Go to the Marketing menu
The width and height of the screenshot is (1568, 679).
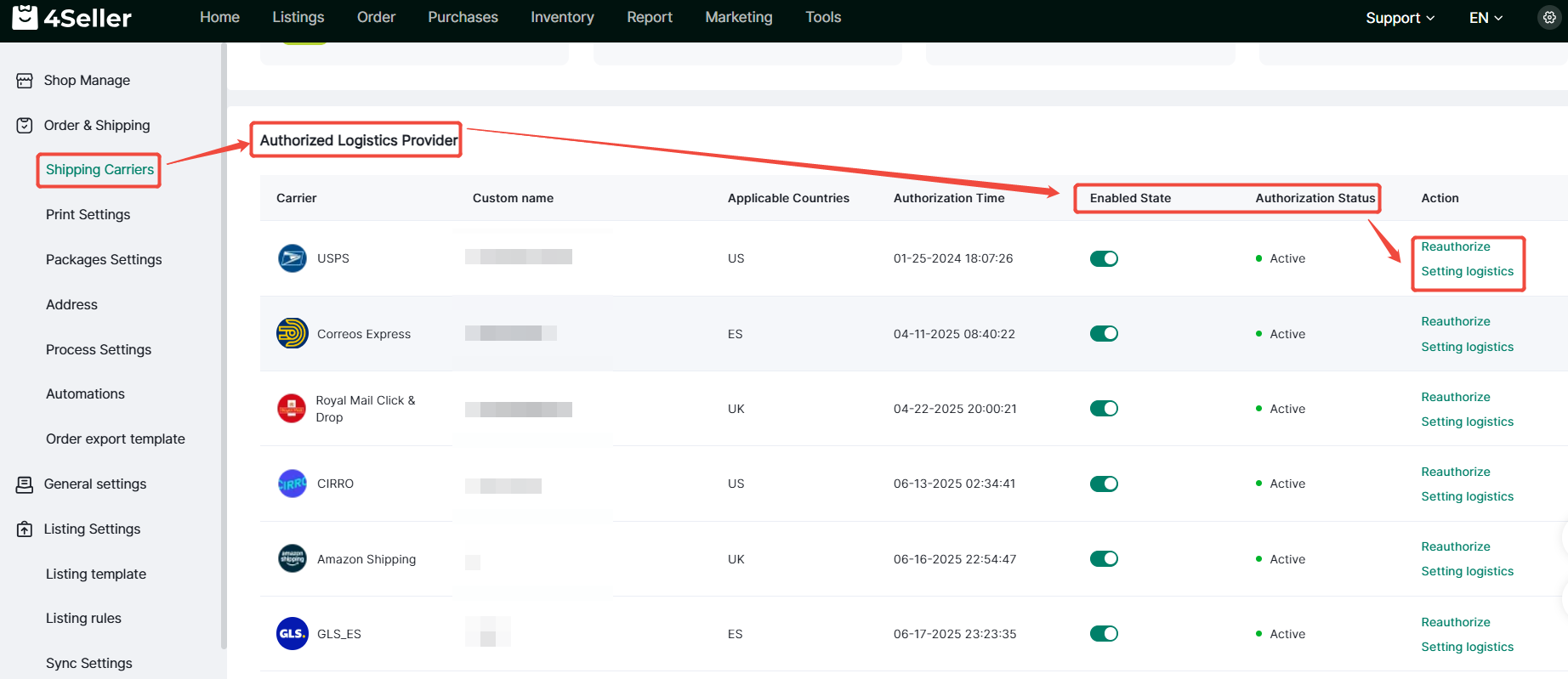[738, 17]
